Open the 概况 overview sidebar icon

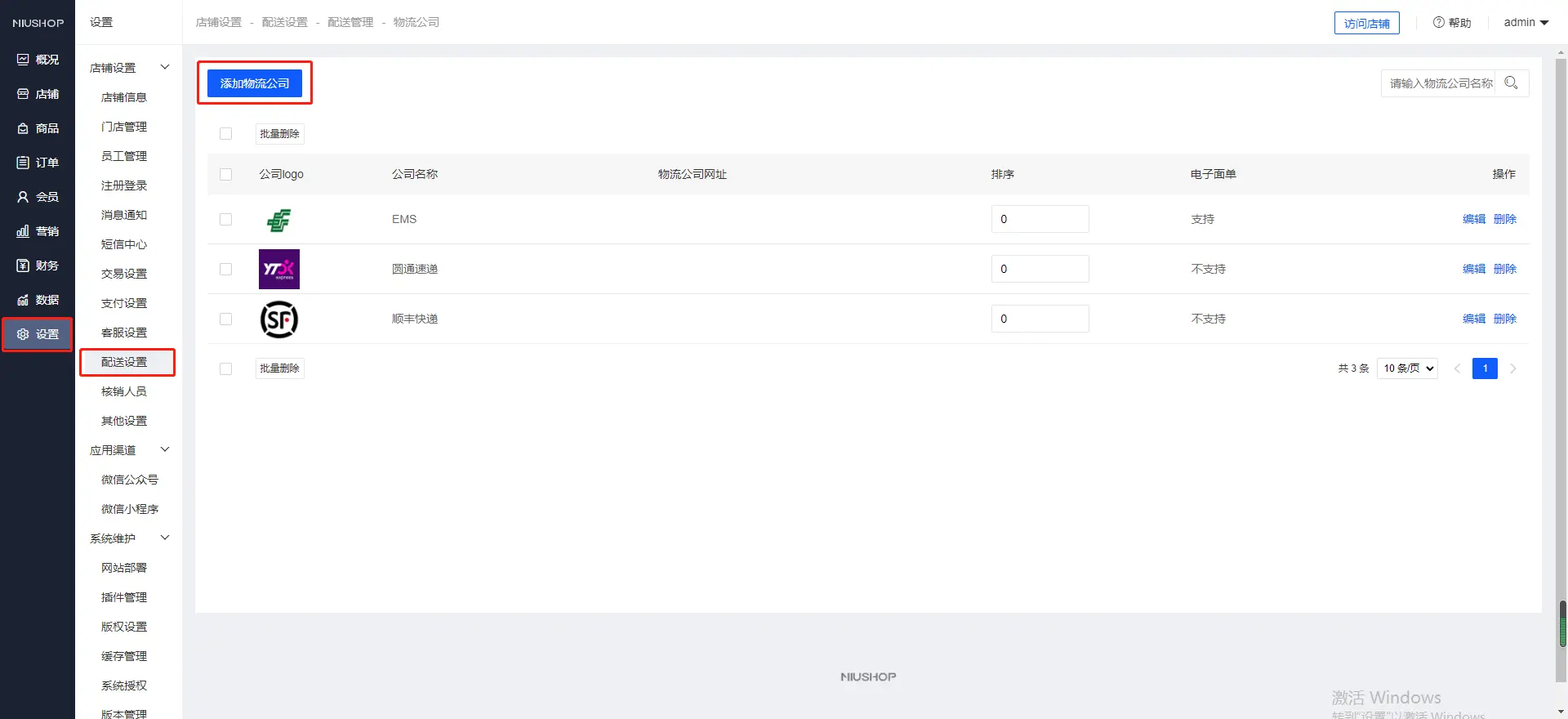point(23,60)
